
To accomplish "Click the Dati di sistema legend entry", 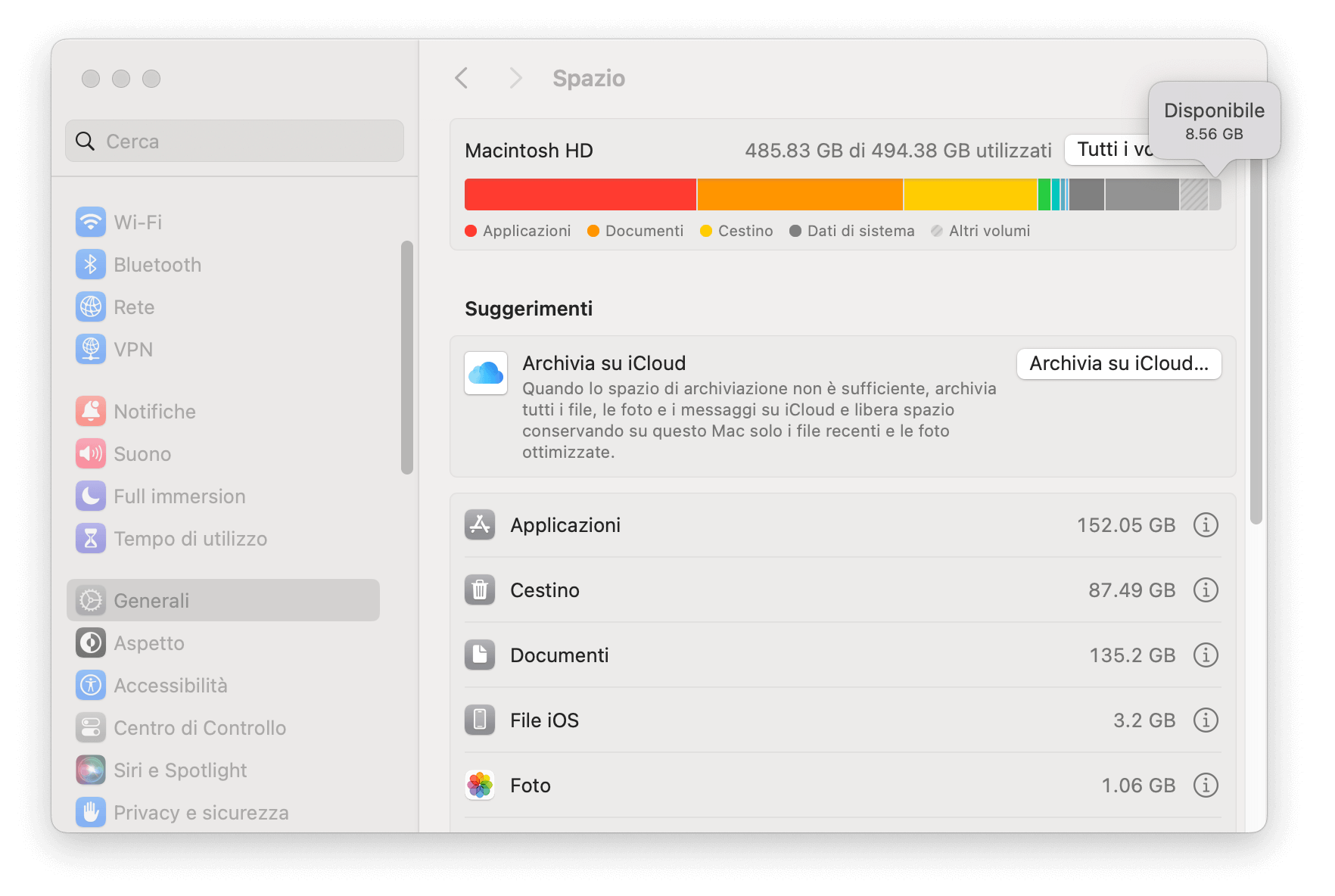I will click(852, 231).
